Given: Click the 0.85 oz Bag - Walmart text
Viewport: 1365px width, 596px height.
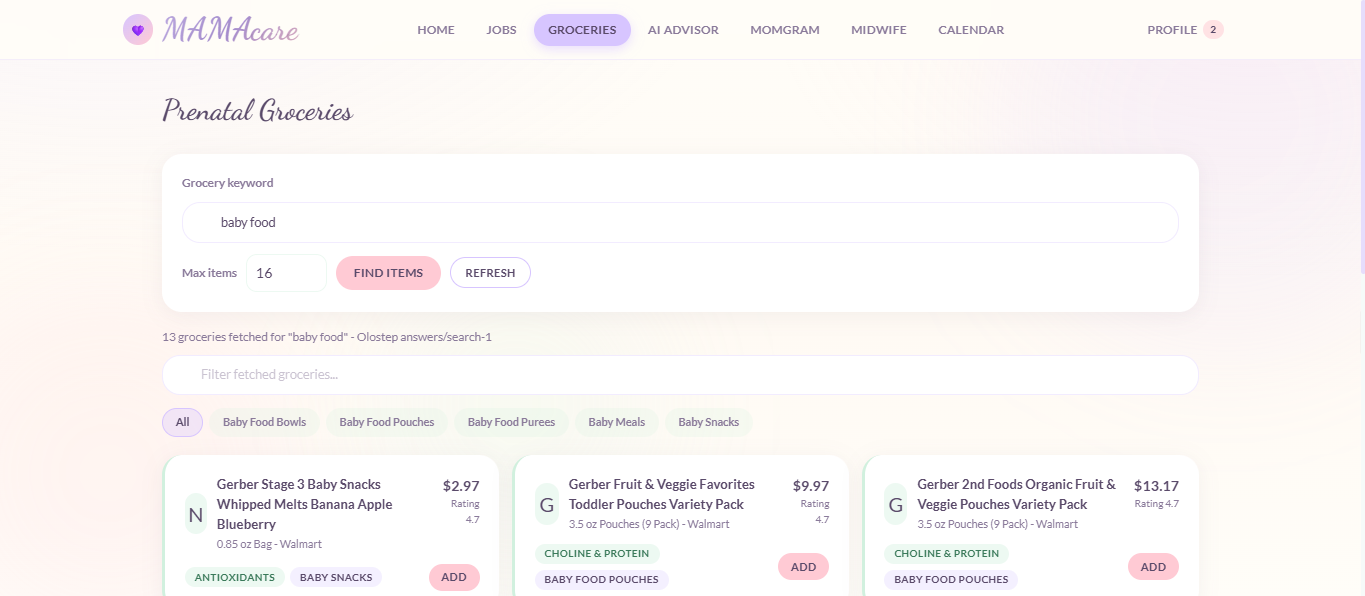Looking at the screenshot, I should coord(270,544).
